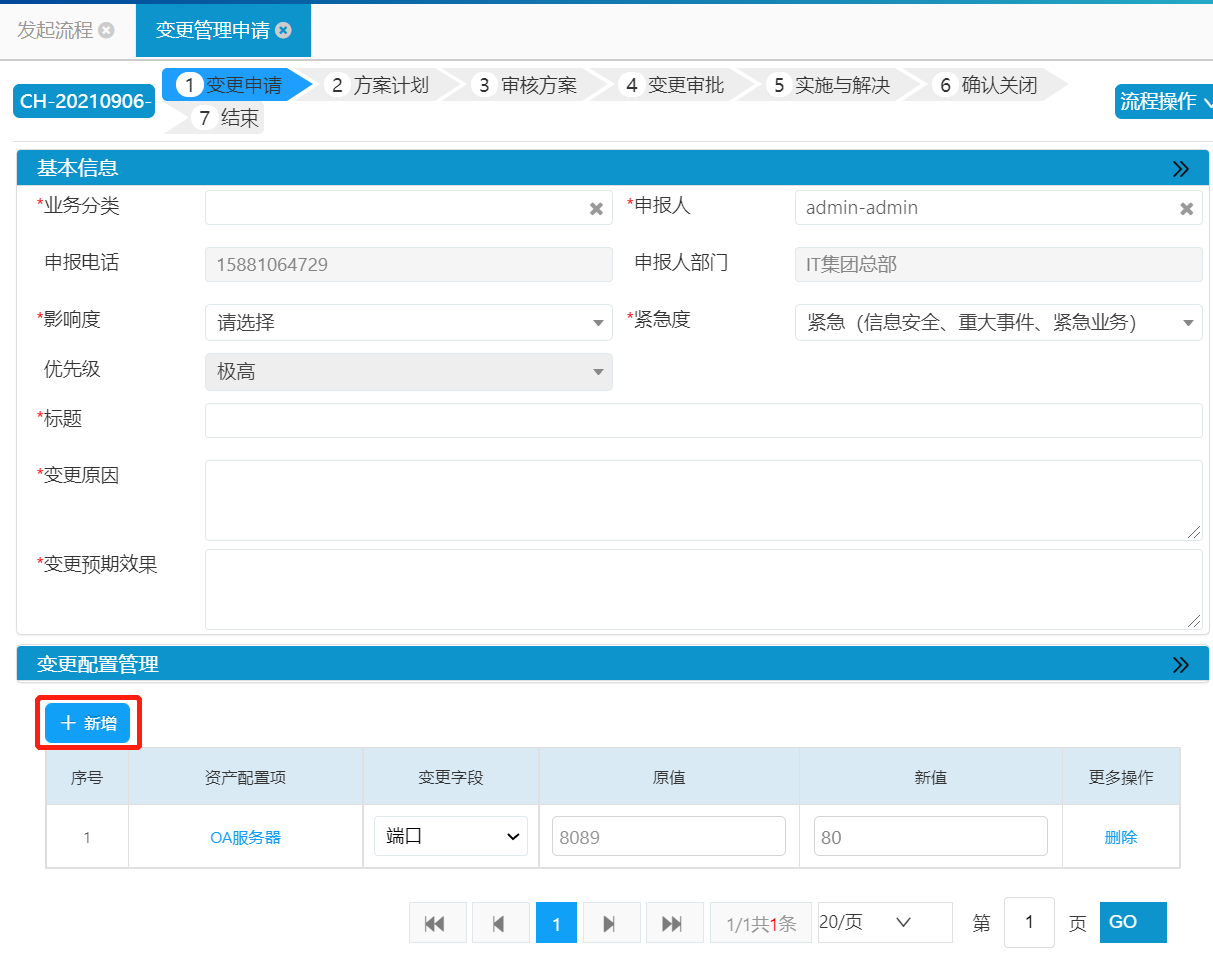Open the 变更字段 端口 dropdown
Screen dimensions: 1213x956
coord(450,836)
